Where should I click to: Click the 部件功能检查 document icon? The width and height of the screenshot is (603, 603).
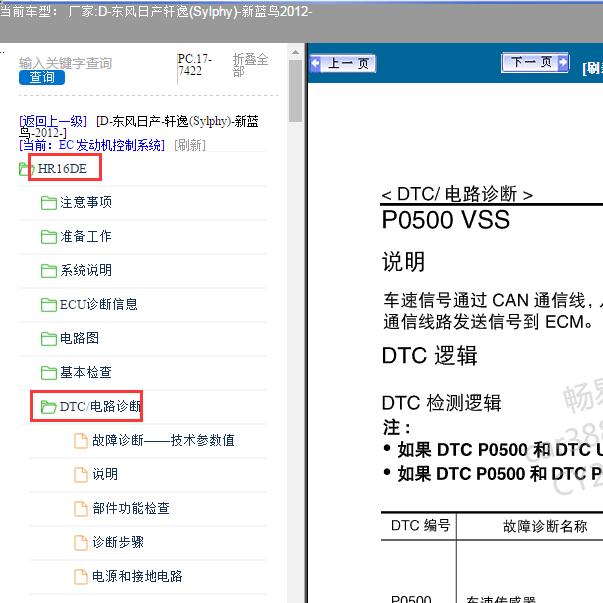coord(80,508)
